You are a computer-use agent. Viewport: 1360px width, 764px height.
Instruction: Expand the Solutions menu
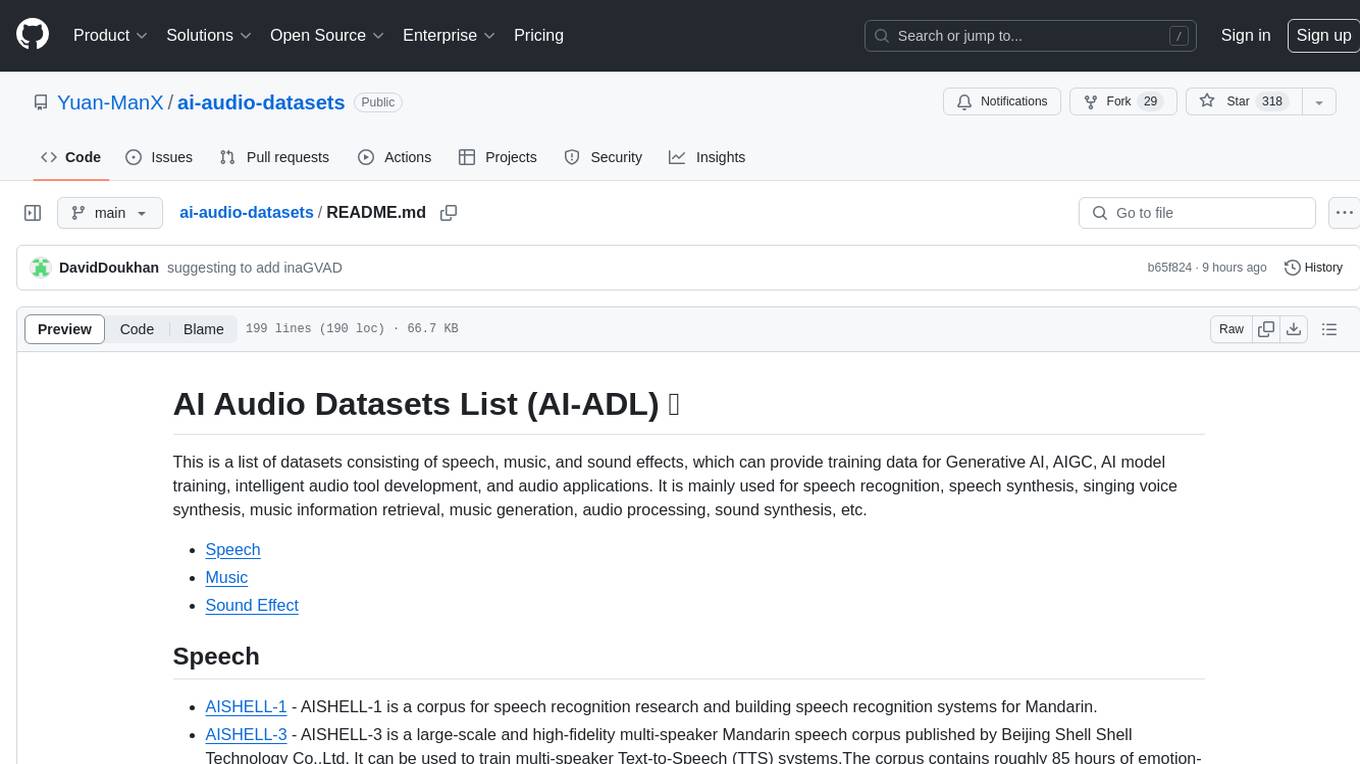(x=208, y=35)
